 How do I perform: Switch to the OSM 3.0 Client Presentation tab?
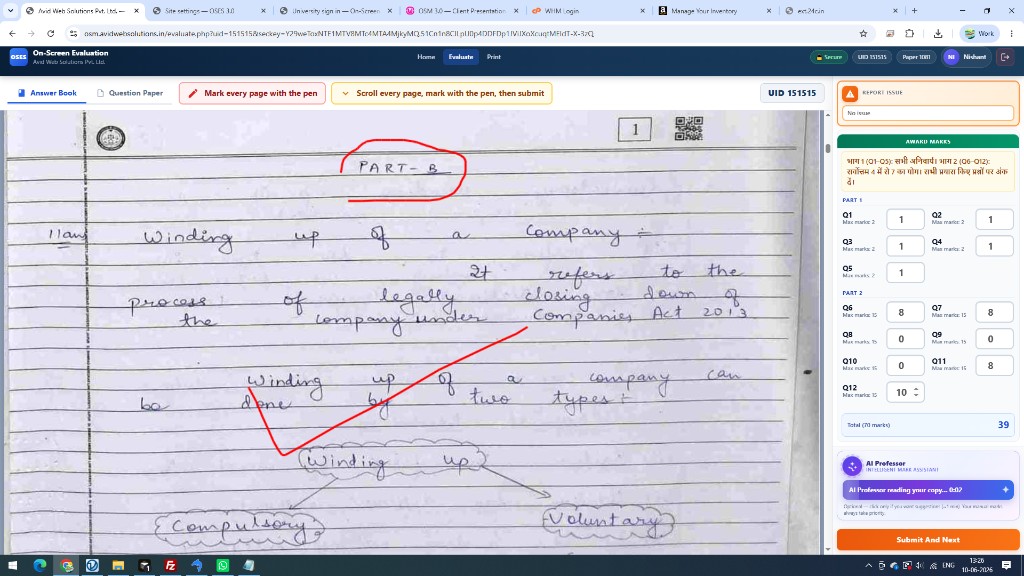point(462,10)
